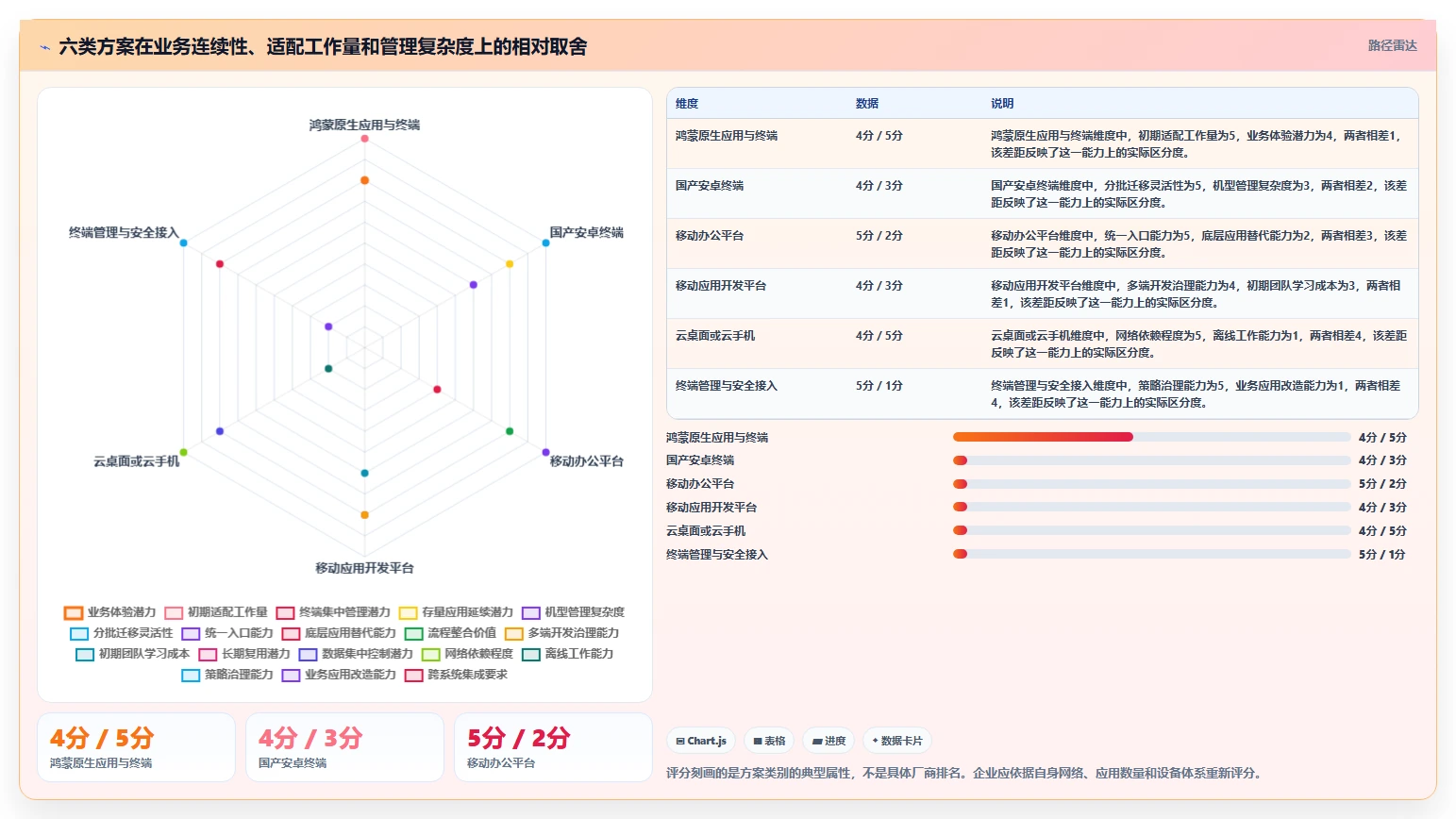The width and height of the screenshot is (1456, 819).
Task: Toggle the 业务应用改造能力 legend series
Action: 339,675
